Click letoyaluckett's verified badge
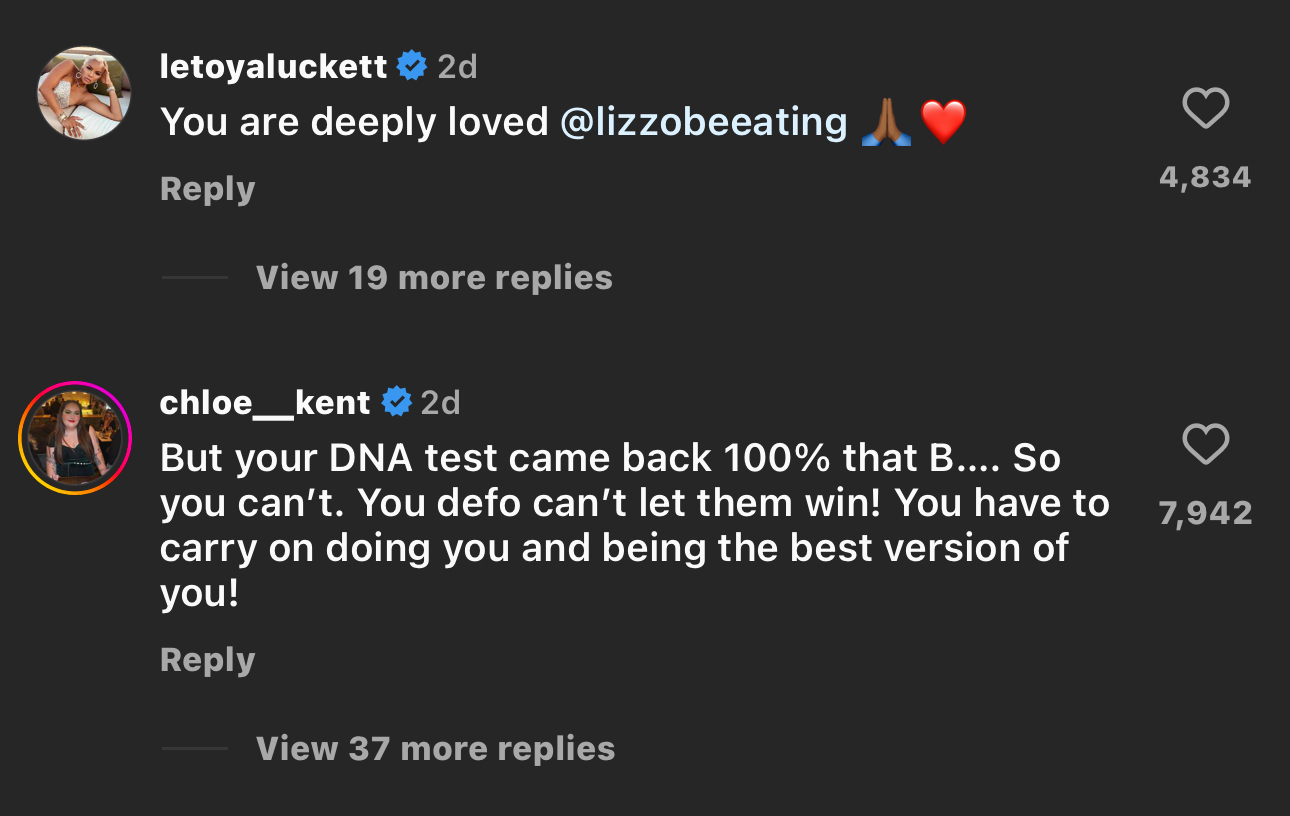1290x816 pixels. [413, 66]
